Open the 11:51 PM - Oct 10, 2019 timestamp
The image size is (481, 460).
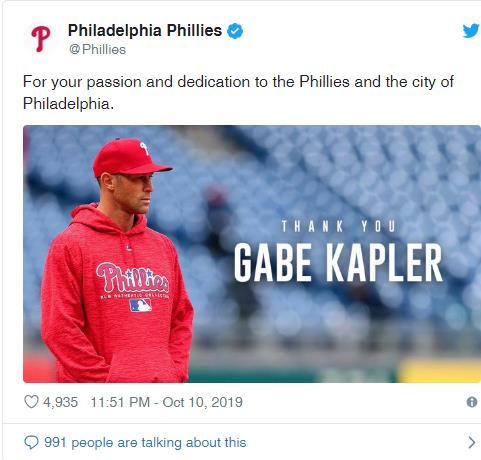166,402
